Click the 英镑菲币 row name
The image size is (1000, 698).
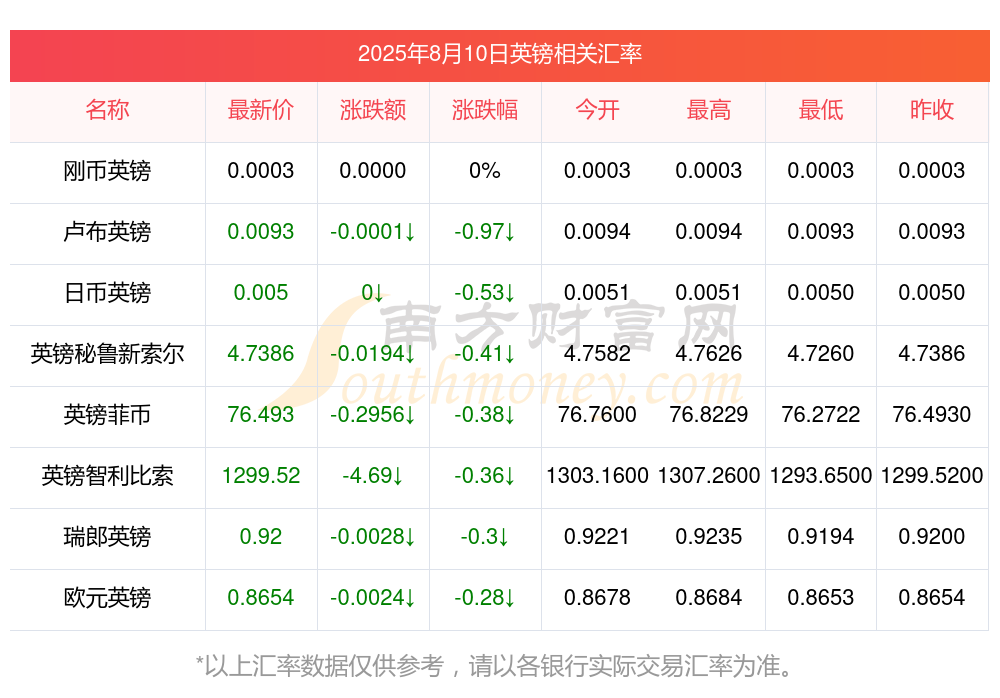pyautogui.click(x=107, y=415)
